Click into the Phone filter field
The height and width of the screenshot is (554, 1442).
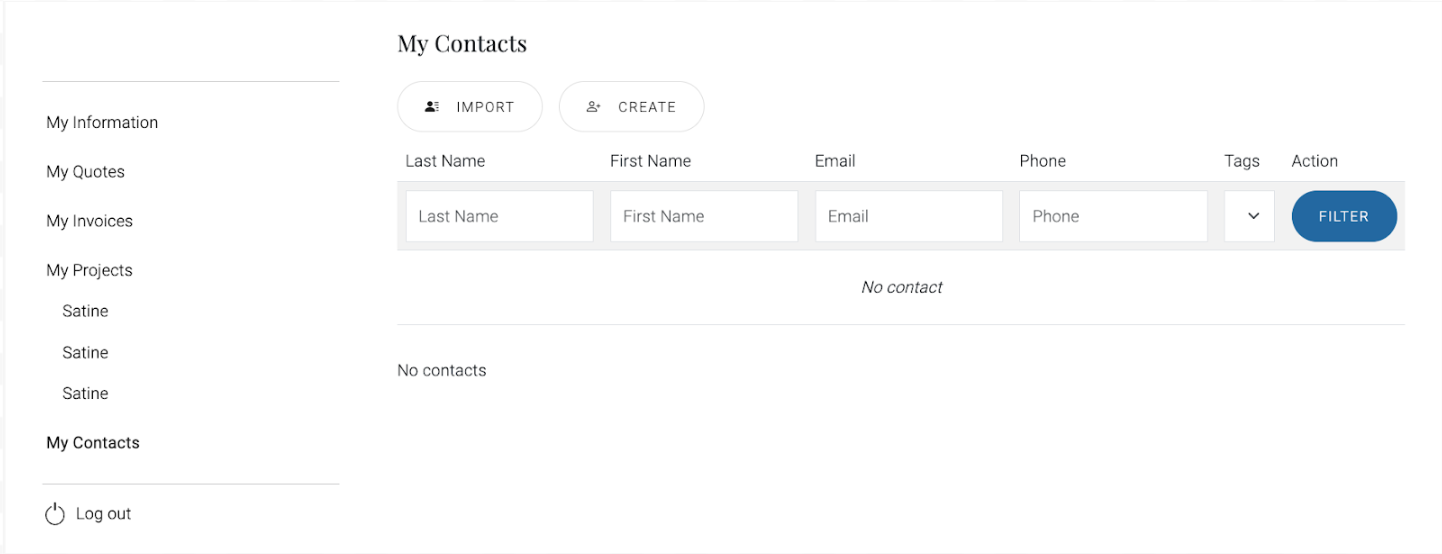1113,216
